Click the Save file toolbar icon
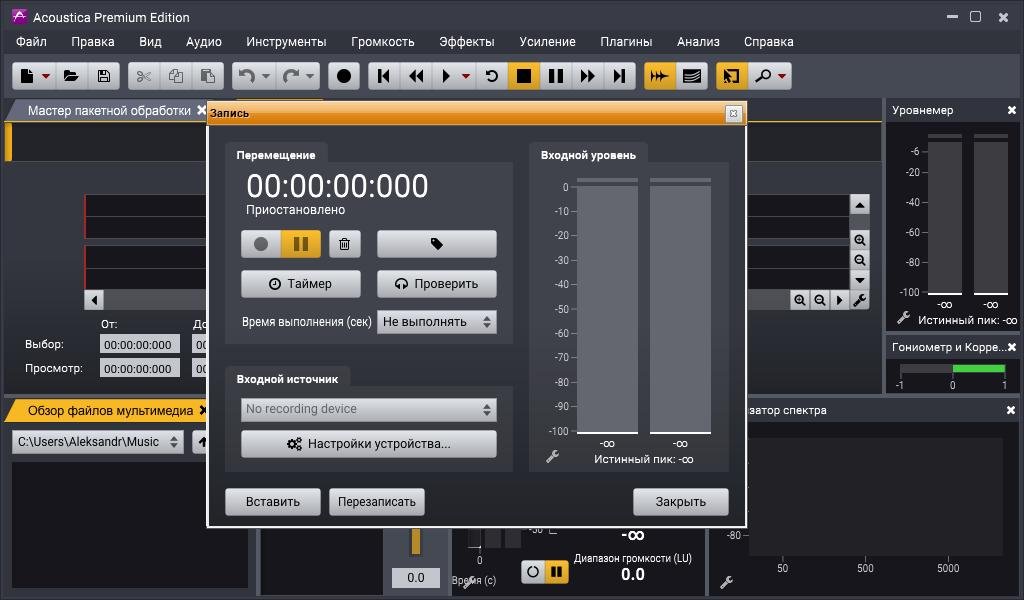Viewport: 1024px width, 600px height. [103, 76]
